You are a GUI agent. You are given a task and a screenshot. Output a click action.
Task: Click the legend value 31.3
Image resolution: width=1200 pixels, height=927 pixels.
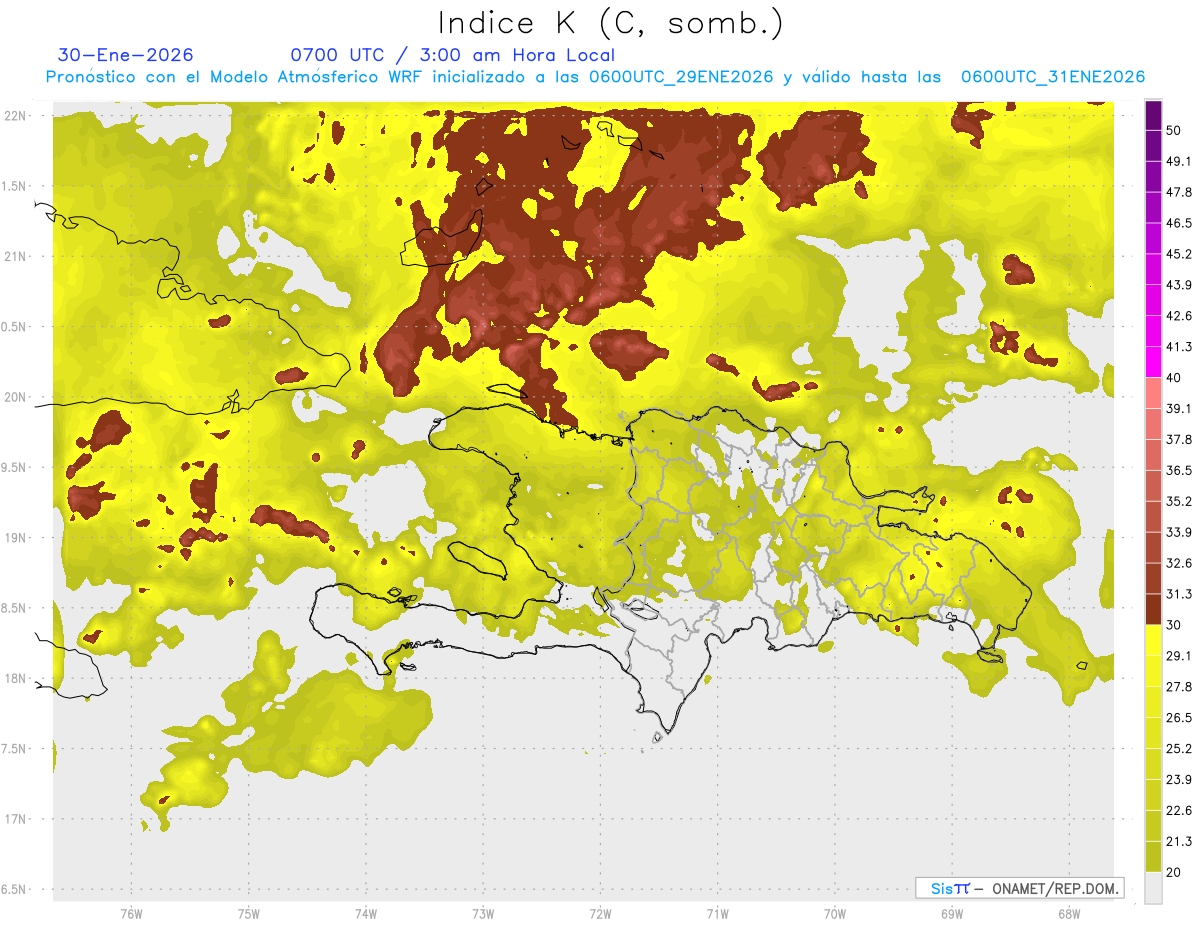pyautogui.click(x=1178, y=595)
